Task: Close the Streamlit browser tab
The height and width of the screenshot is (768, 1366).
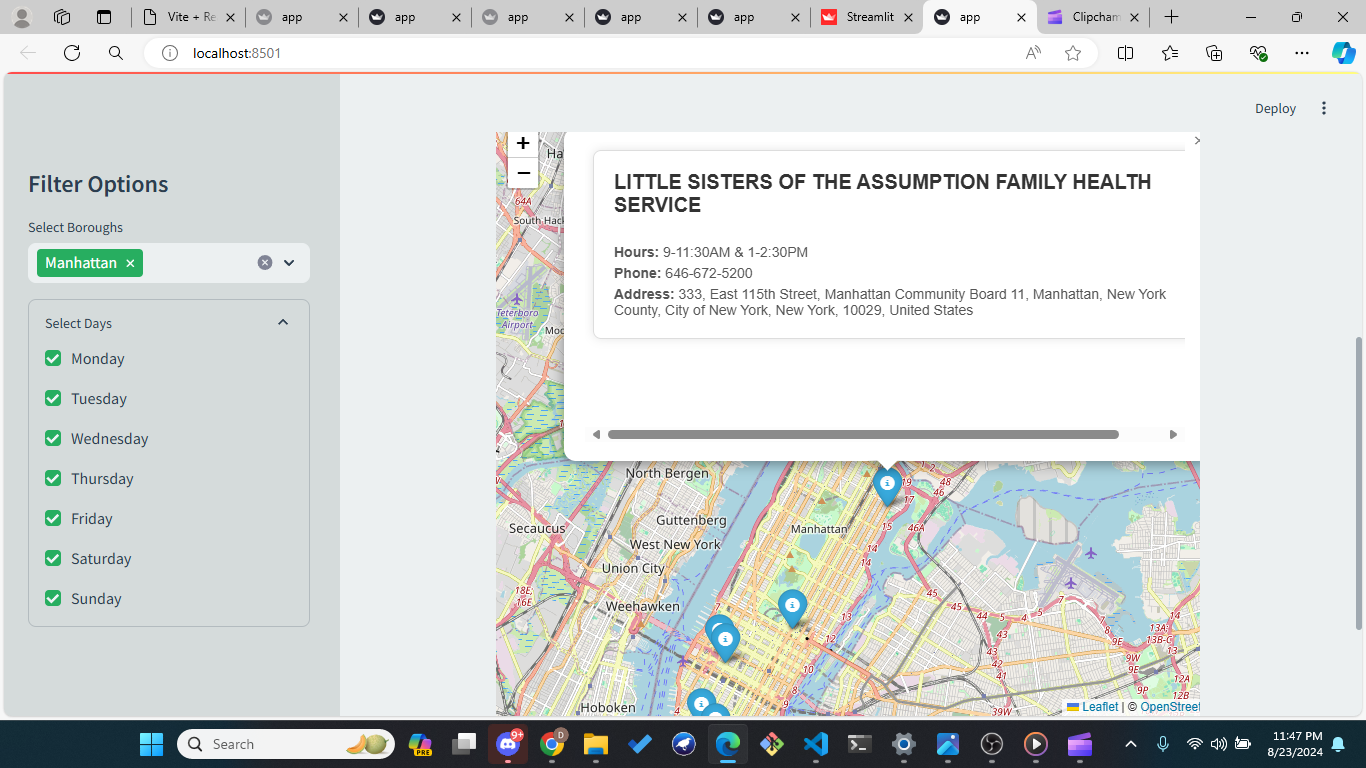Action: pyautogui.click(x=909, y=17)
